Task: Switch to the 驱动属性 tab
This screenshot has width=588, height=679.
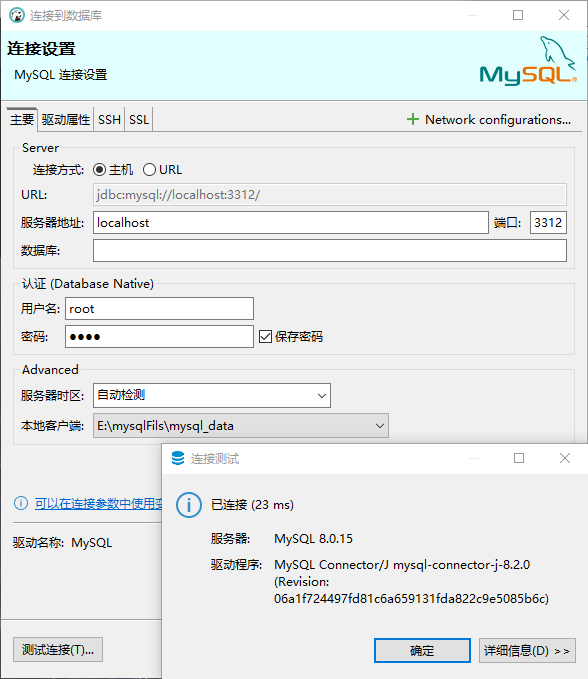Action: click(x=66, y=120)
